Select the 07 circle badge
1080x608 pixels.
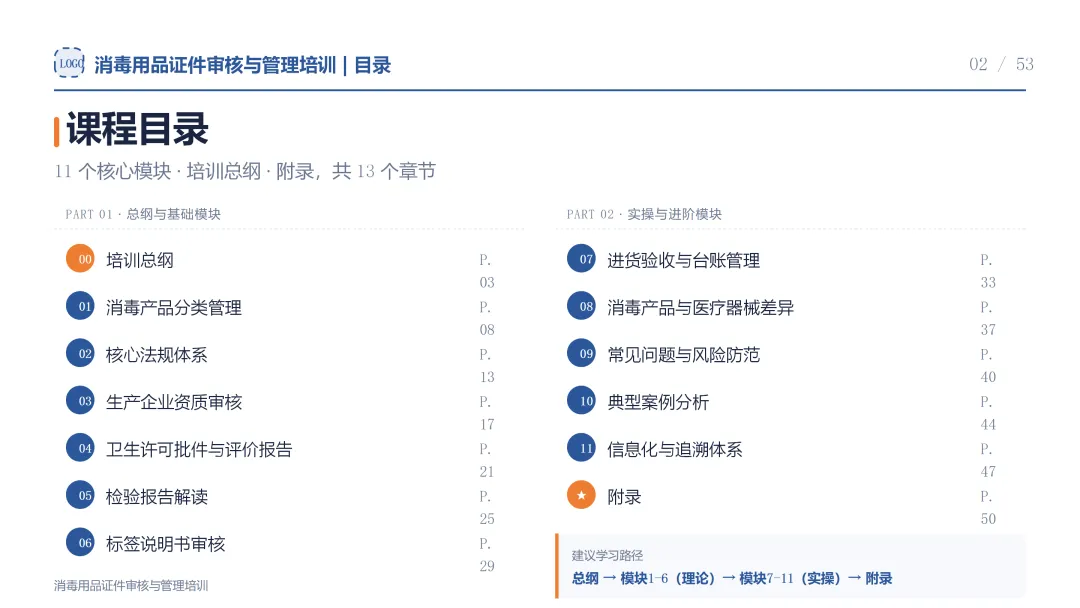[x=581, y=259]
